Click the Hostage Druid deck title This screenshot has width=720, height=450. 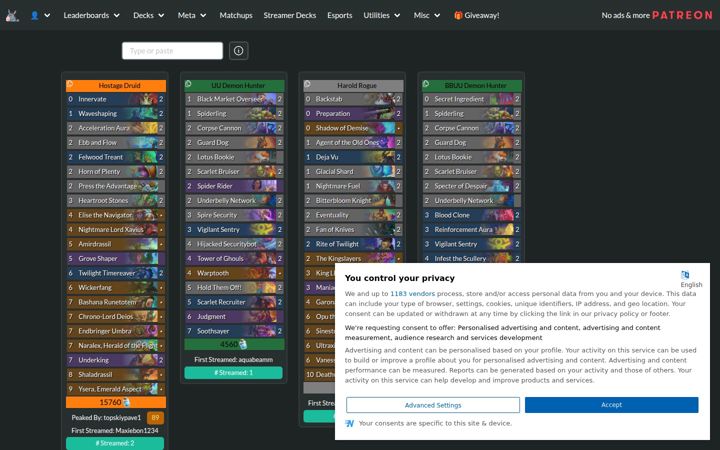pos(119,85)
